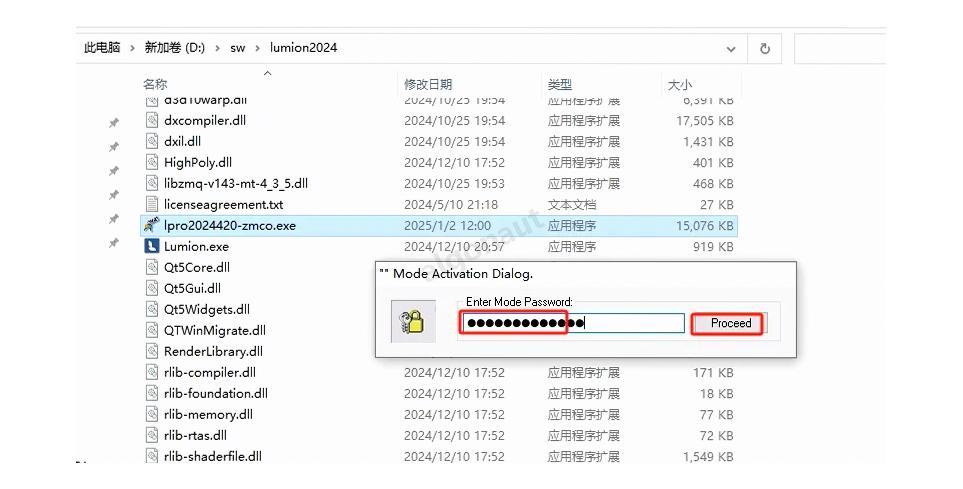Click the Lumion.exe application icon
963x489 pixels.
point(151,246)
